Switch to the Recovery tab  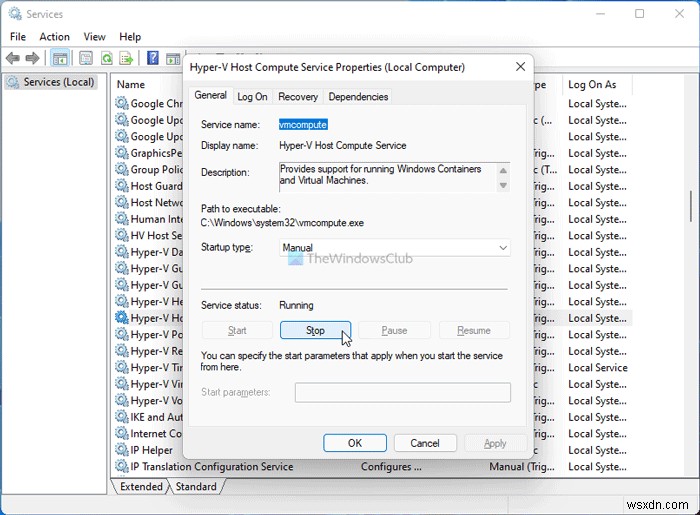click(x=298, y=97)
